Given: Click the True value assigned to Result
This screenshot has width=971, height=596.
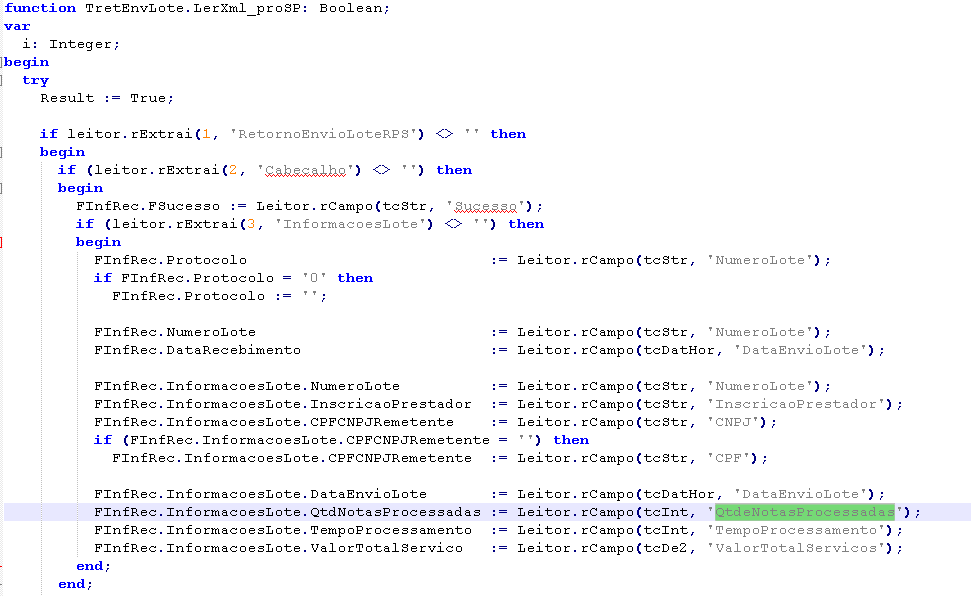Looking at the screenshot, I should click(148, 98).
